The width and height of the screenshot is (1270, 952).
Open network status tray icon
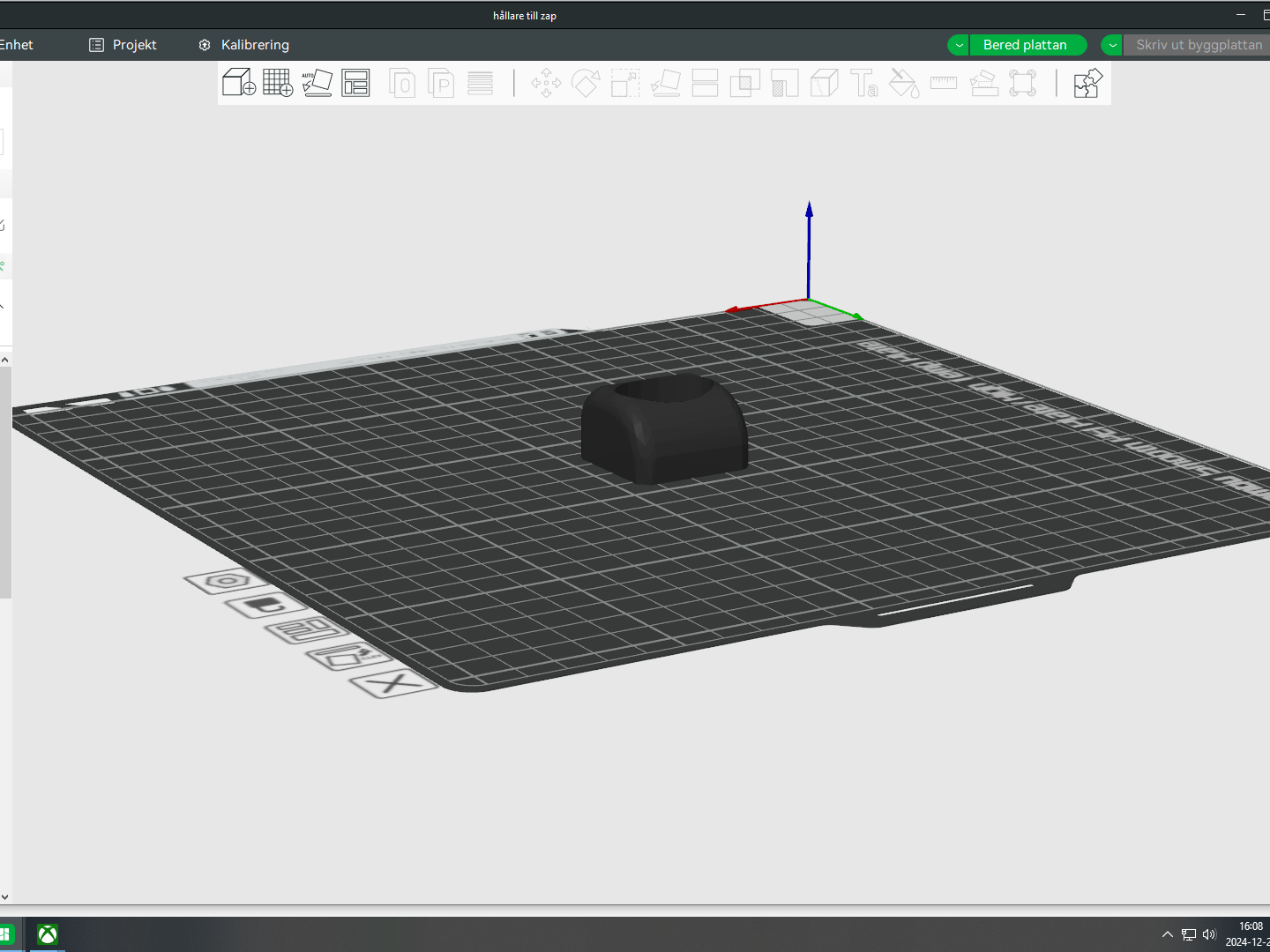click(x=1189, y=934)
